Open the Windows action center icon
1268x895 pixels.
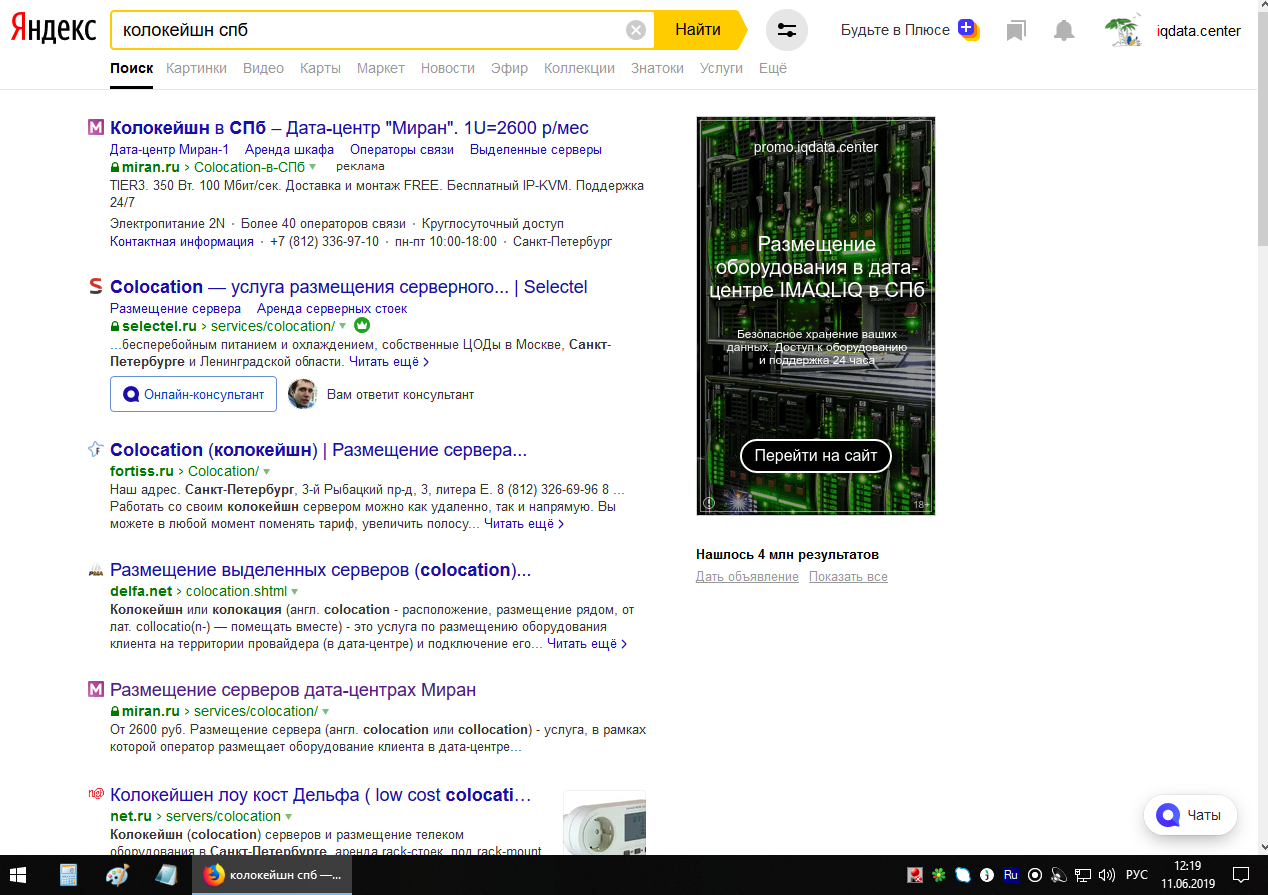(x=1239, y=875)
